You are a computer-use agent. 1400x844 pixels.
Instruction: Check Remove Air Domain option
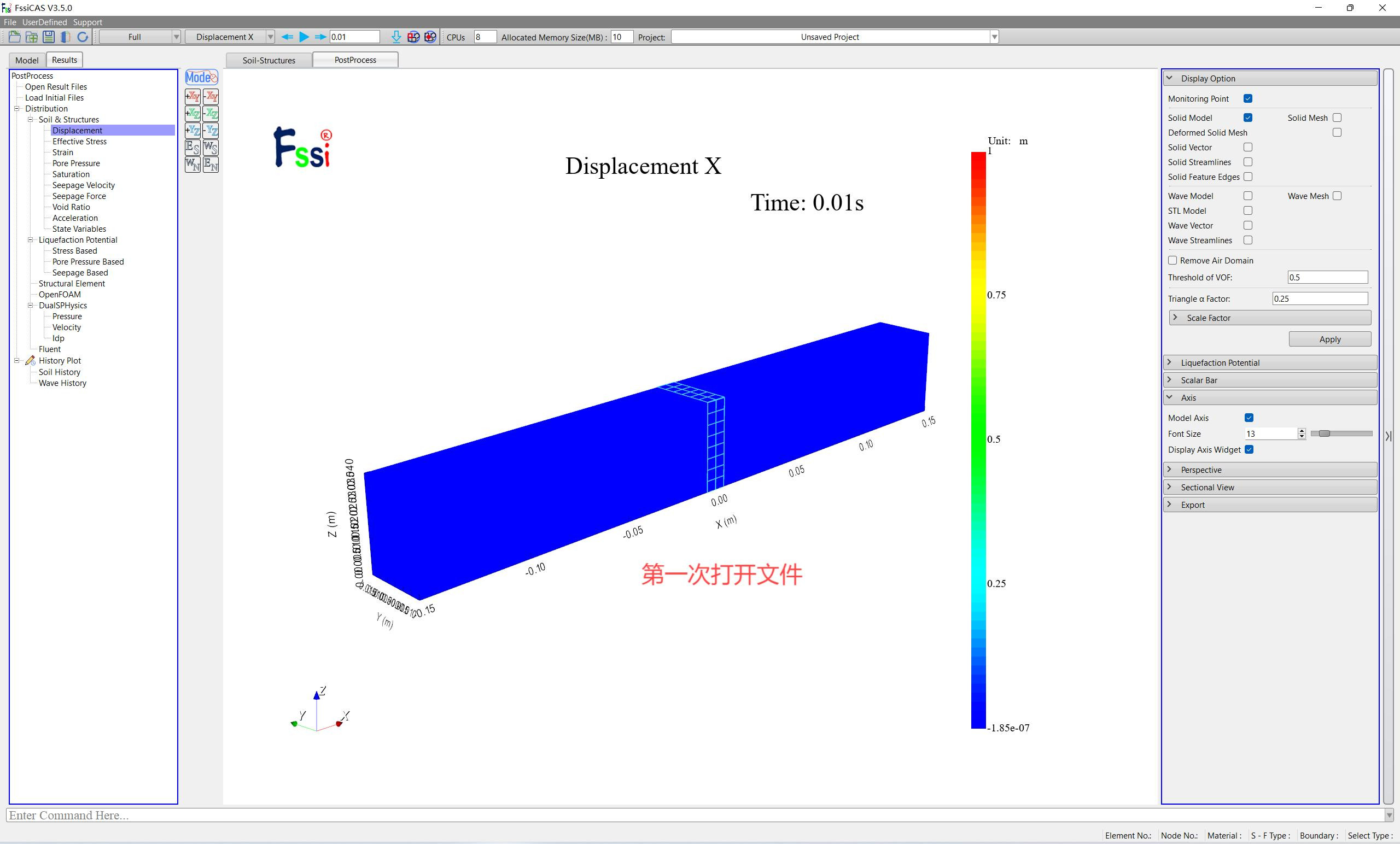tap(1172, 261)
